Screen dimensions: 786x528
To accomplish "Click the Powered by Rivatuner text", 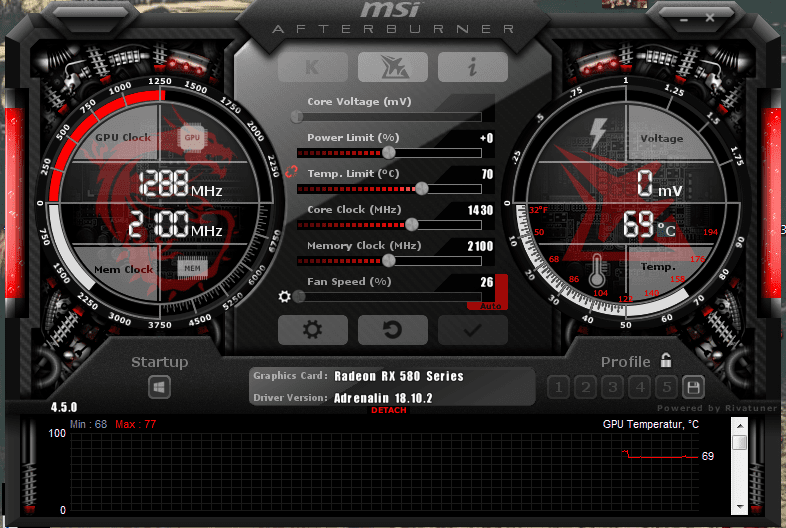I will coord(717,408).
